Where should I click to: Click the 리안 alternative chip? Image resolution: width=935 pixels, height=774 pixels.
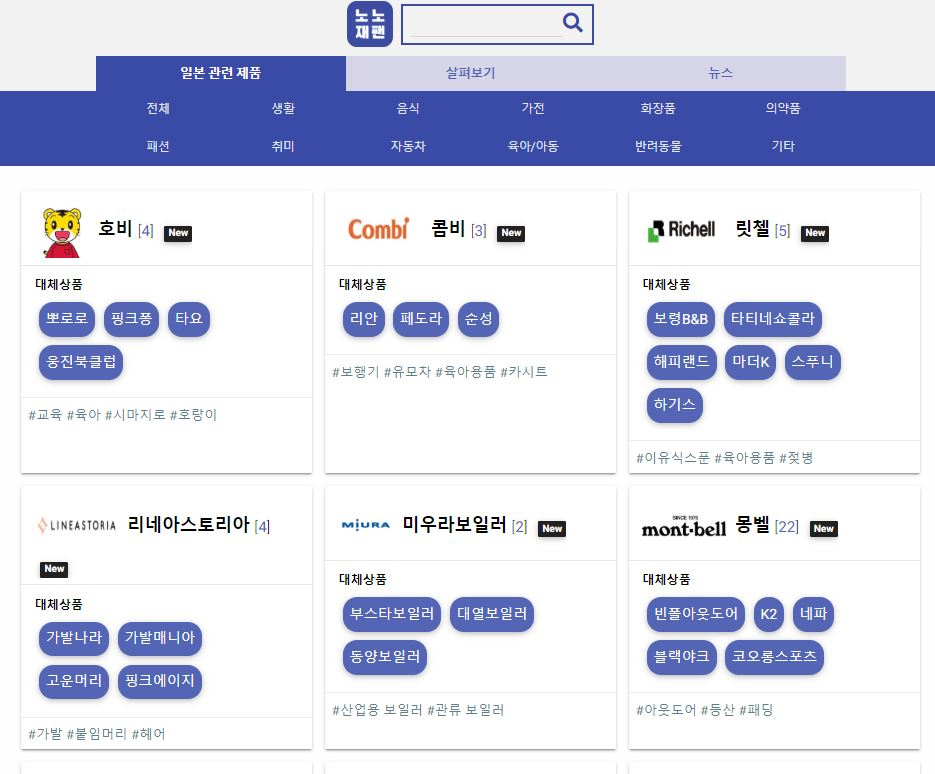(364, 318)
